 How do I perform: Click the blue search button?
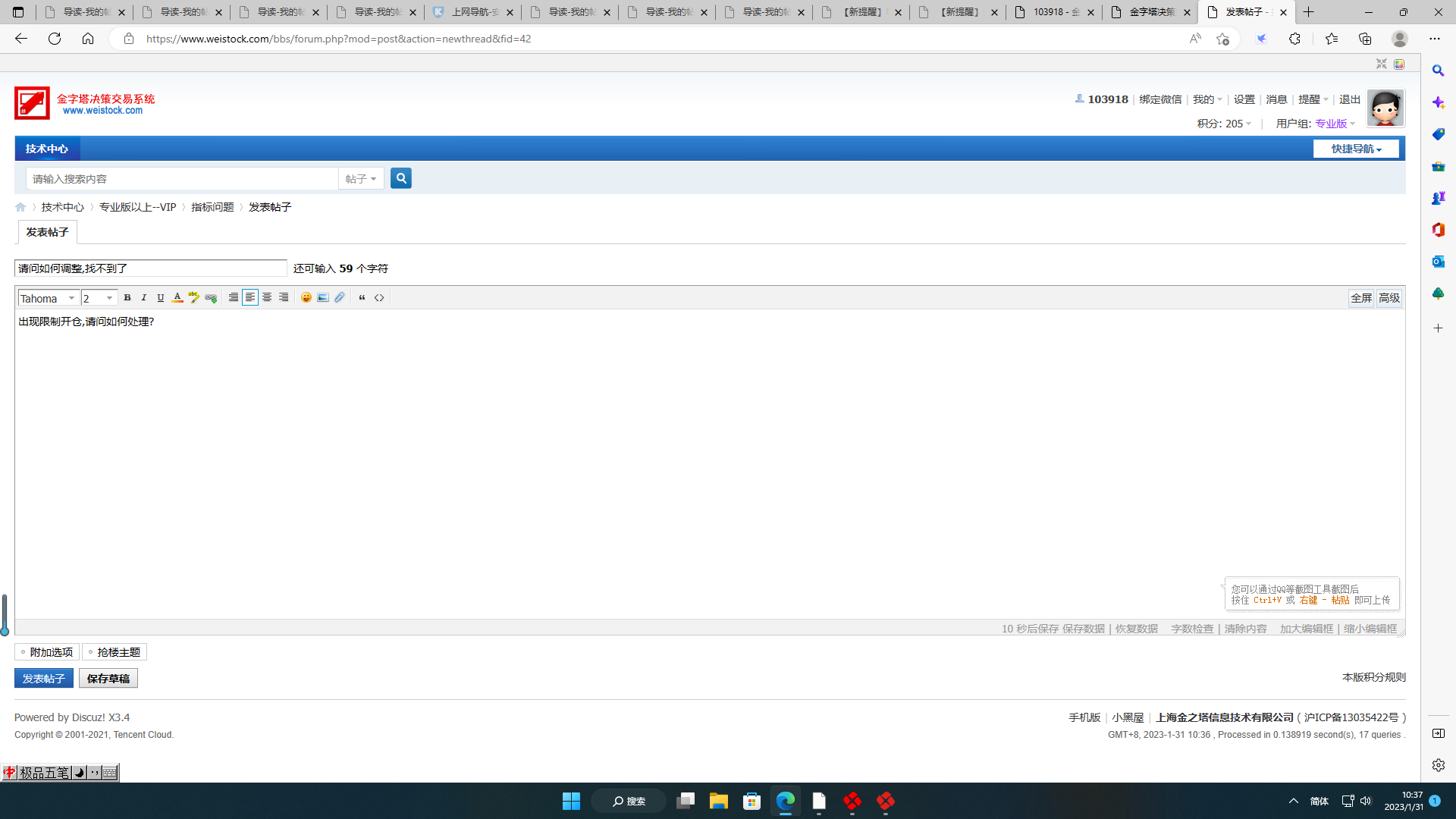pyautogui.click(x=401, y=178)
